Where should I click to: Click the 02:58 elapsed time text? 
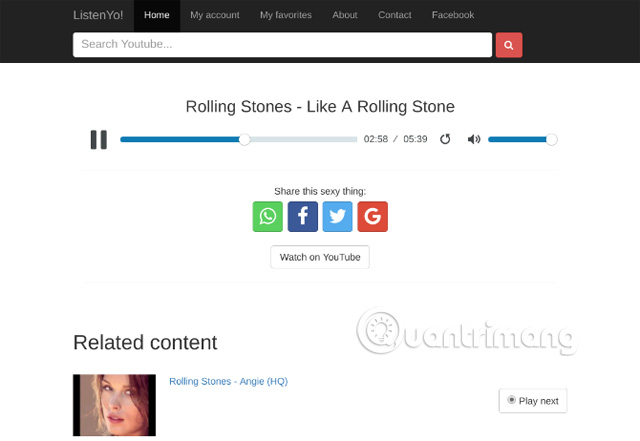376,139
